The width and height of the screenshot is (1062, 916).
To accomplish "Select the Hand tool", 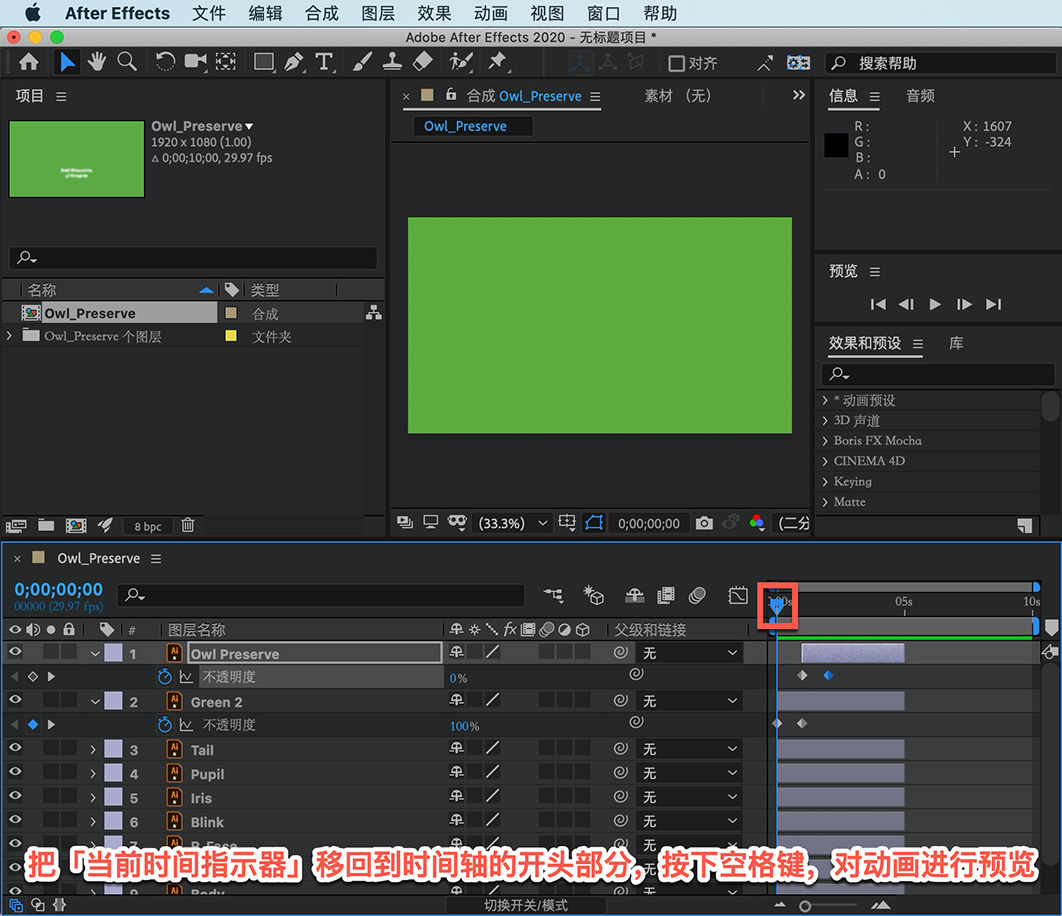I will coord(97,62).
